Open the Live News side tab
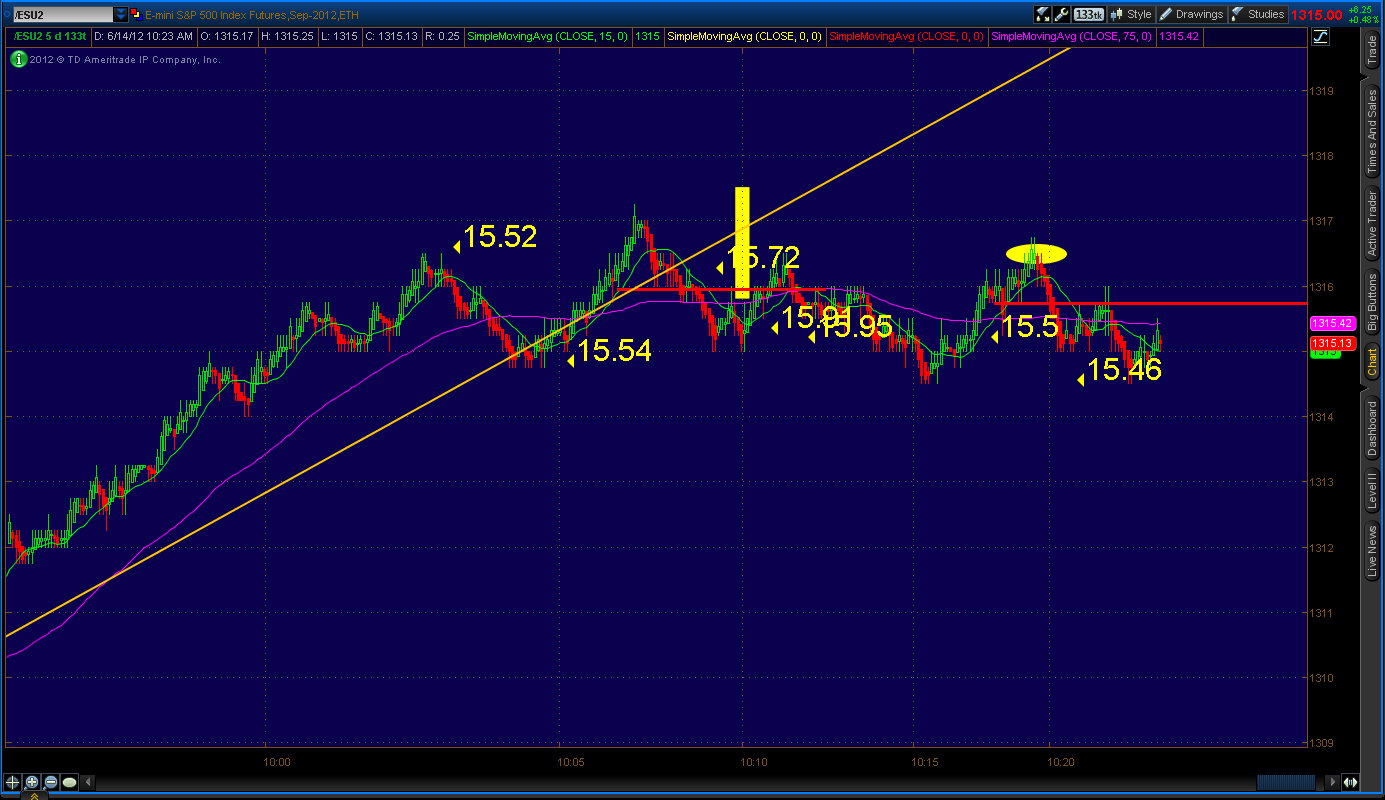This screenshot has width=1385, height=800. coord(1373,551)
